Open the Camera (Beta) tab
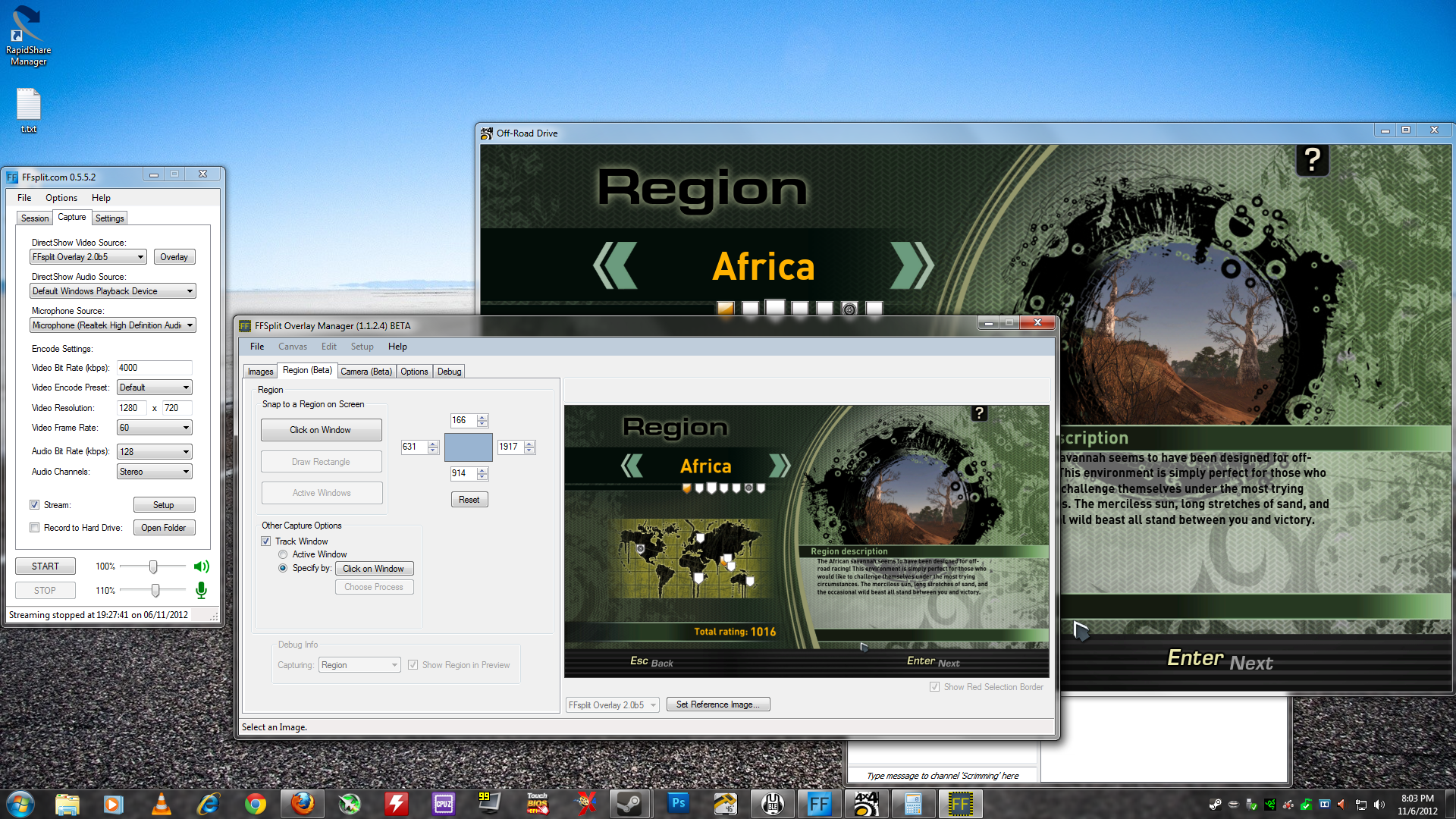 click(366, 372)
